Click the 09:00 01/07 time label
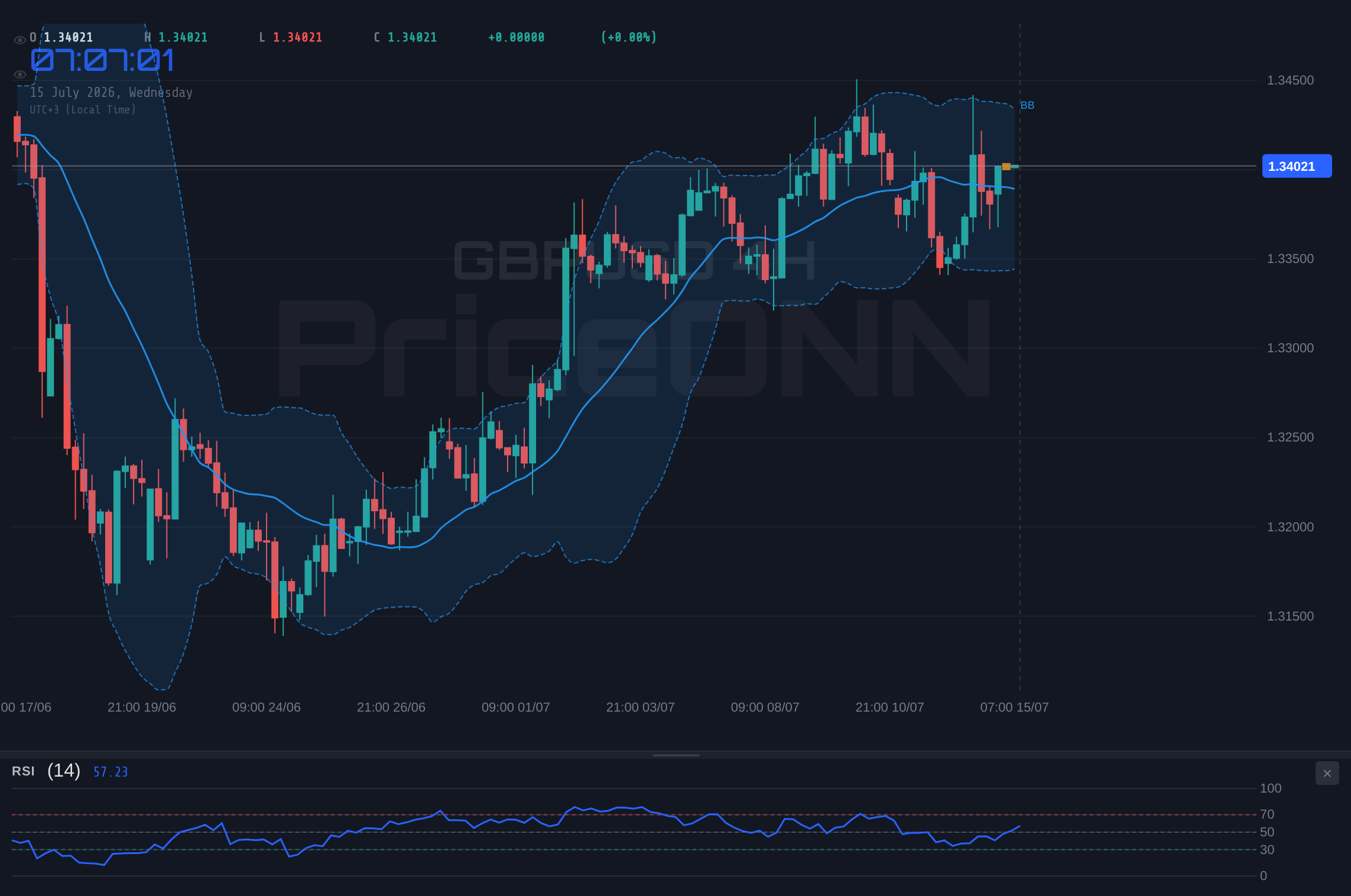The image size is (1351, 896). (516, 707)
